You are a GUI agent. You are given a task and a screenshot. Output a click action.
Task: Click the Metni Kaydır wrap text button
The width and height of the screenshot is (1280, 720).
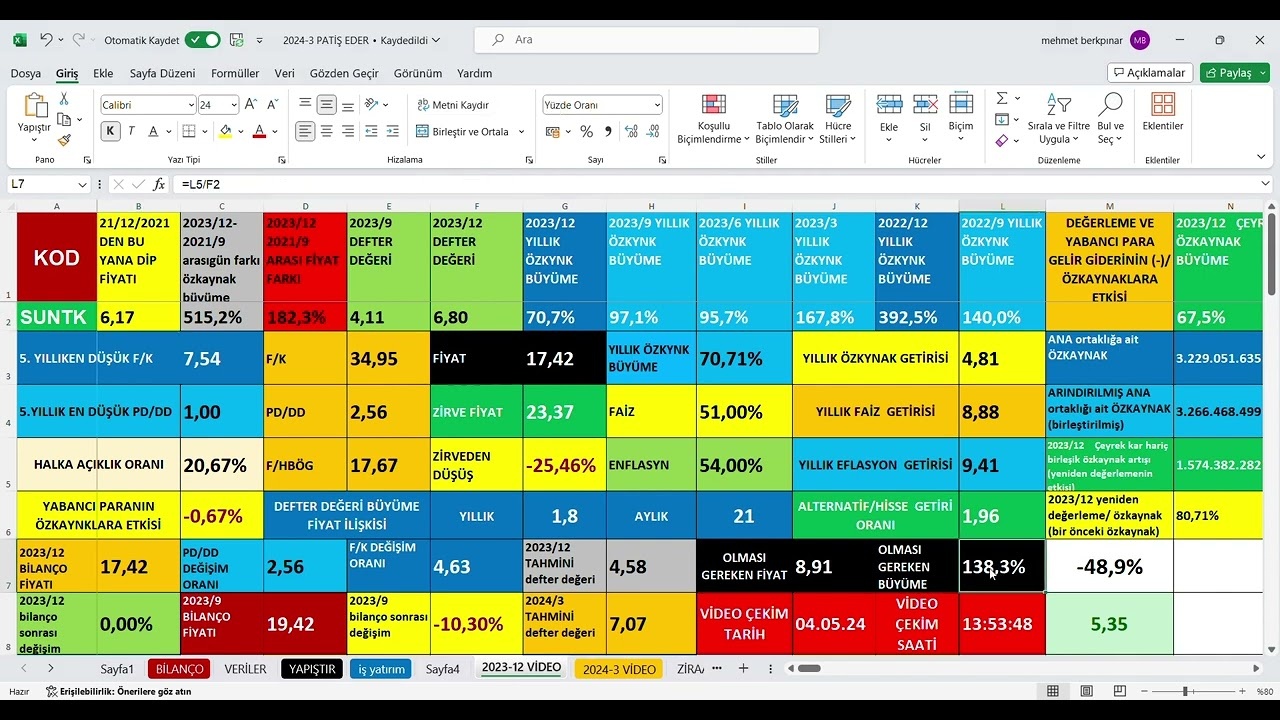pyautogui.click(x=453, y=105)
